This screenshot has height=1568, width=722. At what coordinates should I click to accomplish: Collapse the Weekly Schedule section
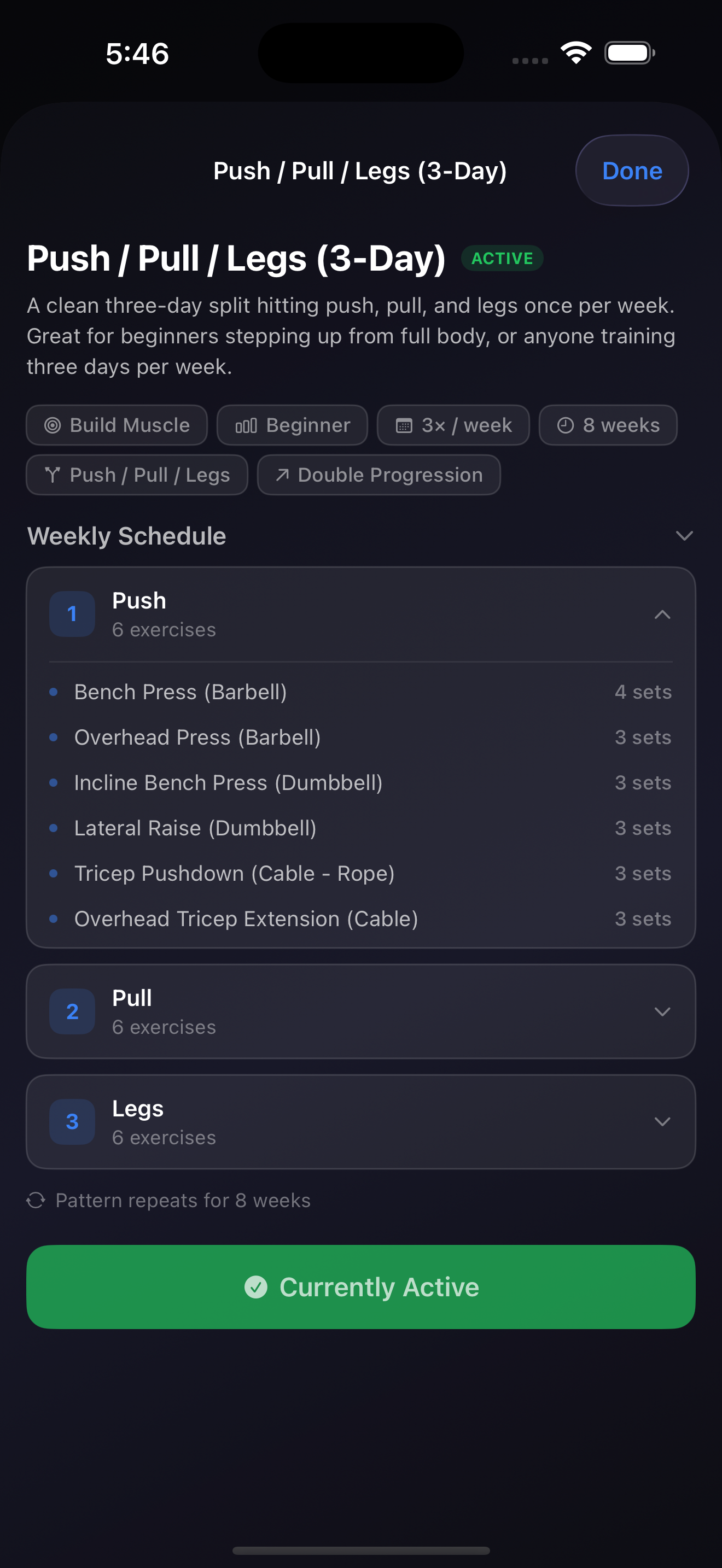tap(684, 536)
